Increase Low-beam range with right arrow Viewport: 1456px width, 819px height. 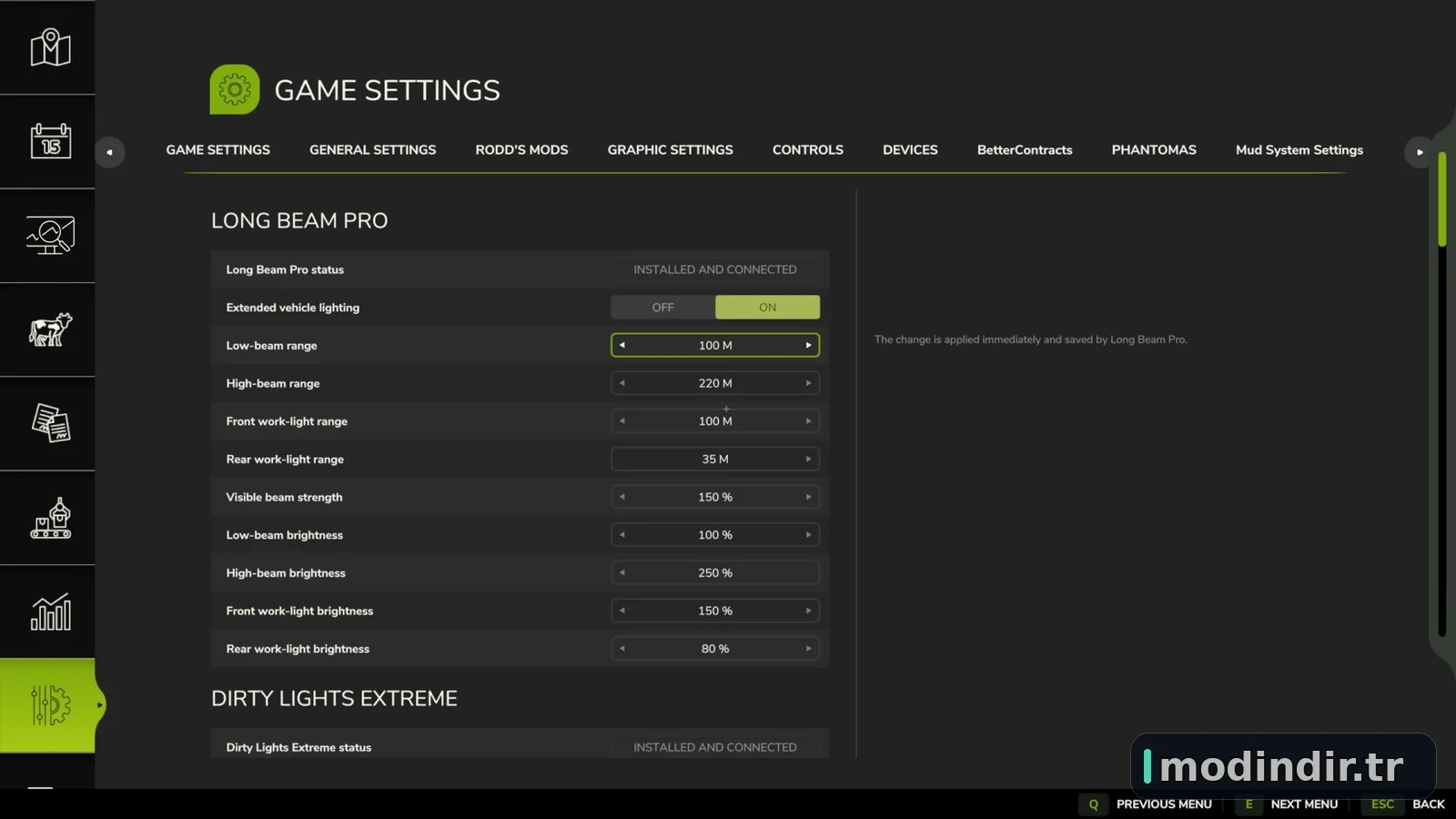(808, 345)
